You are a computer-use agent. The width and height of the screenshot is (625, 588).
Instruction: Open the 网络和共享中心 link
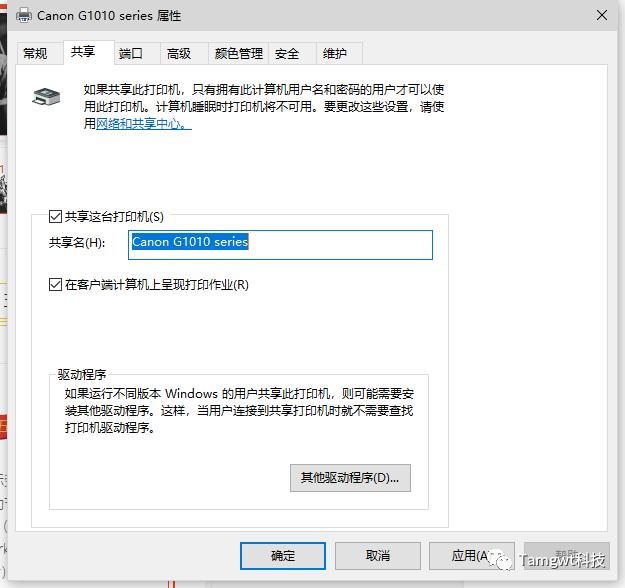pos(143,124)
